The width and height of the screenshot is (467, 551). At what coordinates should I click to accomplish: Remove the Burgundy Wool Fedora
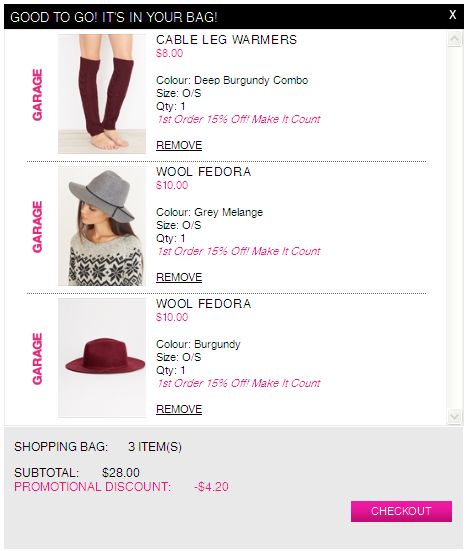tap(179, 409)
